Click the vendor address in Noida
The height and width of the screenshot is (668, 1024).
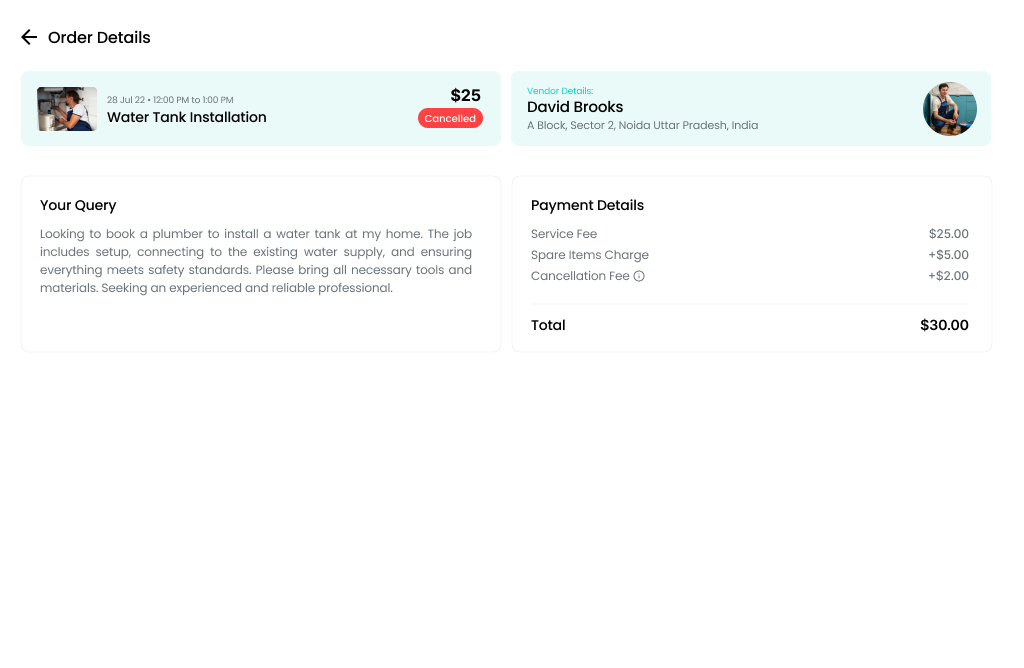point(643,125)
